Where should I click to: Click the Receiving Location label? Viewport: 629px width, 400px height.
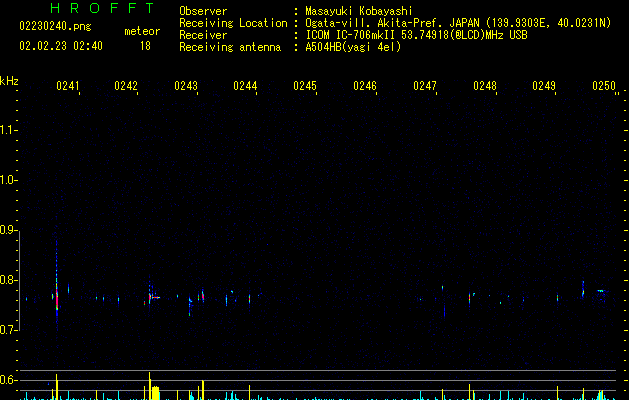pyautogui.click(x=233, y=23)
